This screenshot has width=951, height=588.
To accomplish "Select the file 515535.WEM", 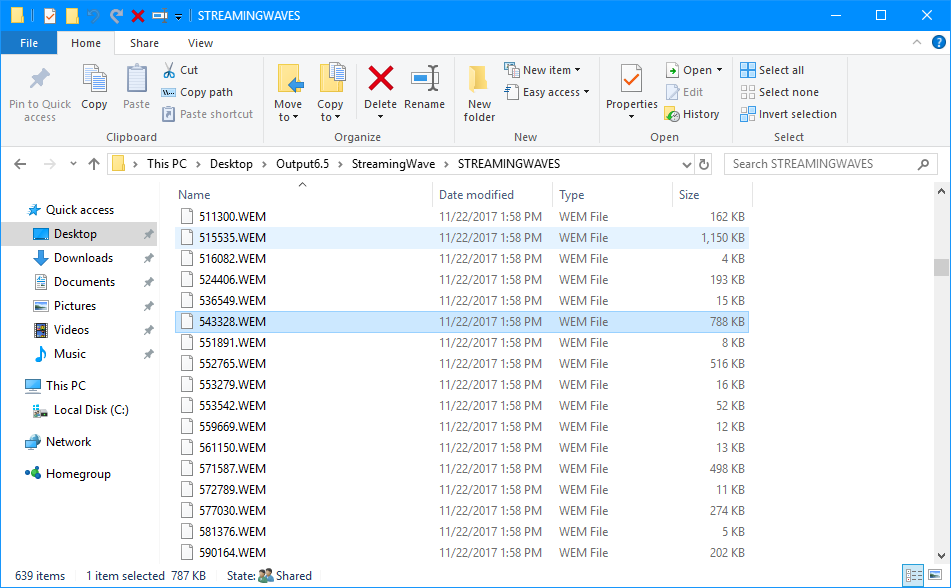I will (462, 238).
